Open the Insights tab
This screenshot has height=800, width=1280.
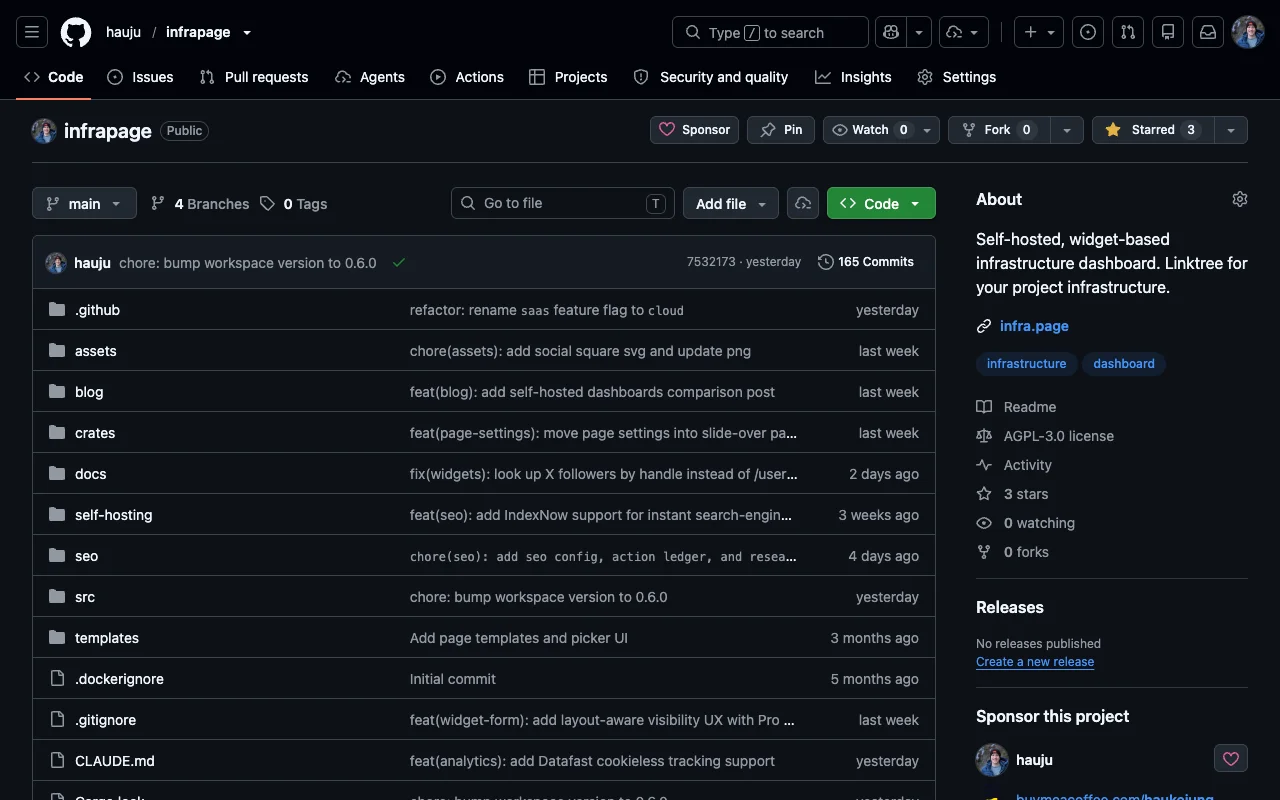click(x=853, y=77)
